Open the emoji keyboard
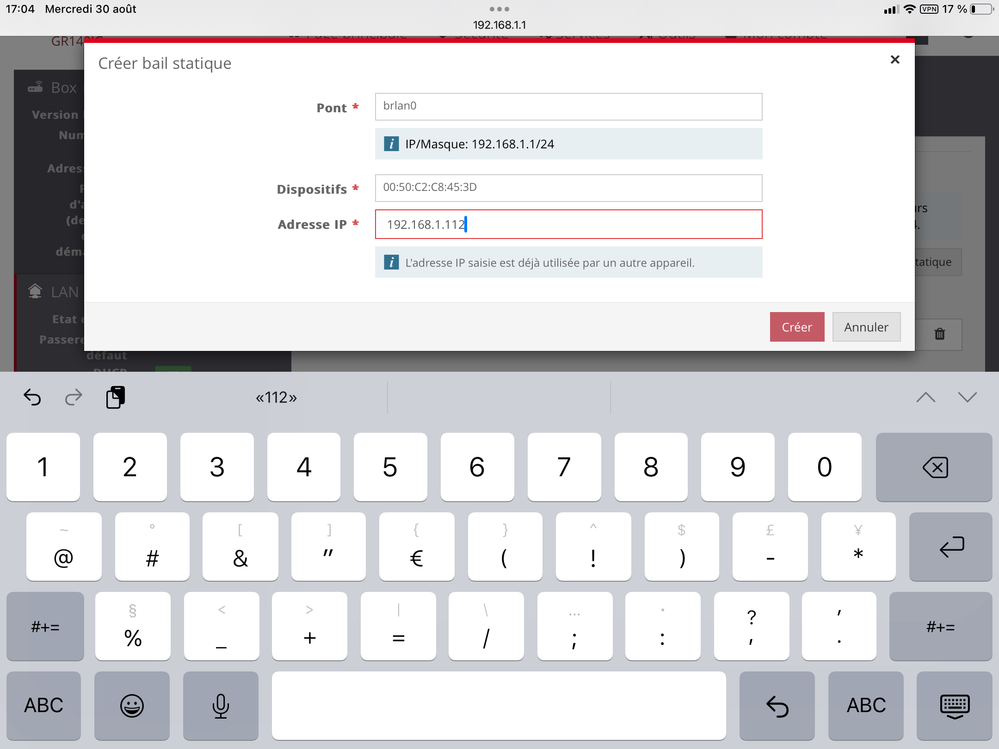This screenshot has width=999, height=749. coord(131,705)
